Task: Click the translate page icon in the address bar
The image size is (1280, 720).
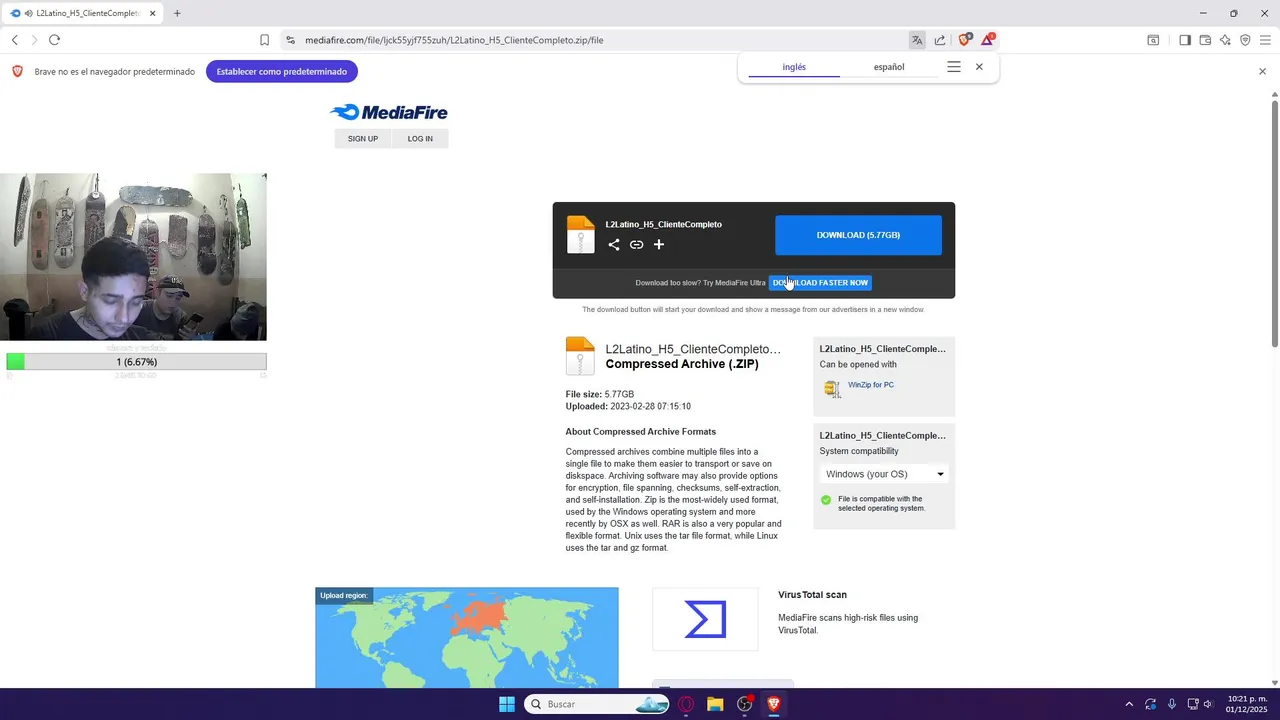Action: [x=917, y=40]
